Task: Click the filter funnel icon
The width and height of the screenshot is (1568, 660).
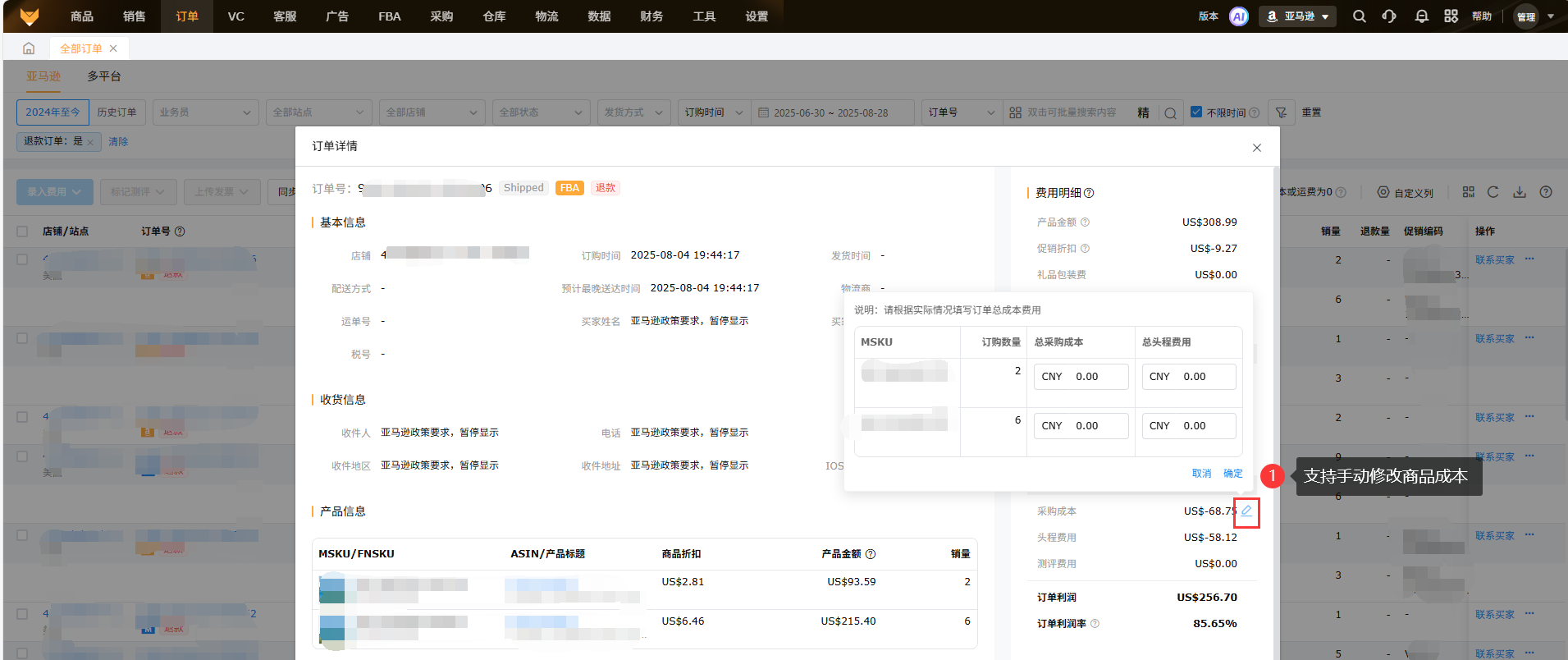Action: point(1281,112)
